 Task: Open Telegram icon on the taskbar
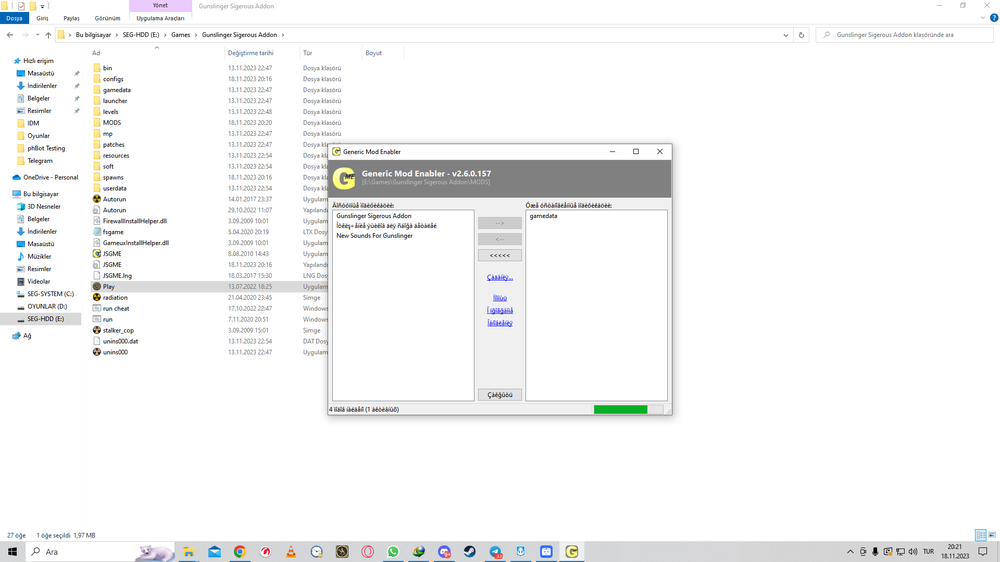click(496, 552)
